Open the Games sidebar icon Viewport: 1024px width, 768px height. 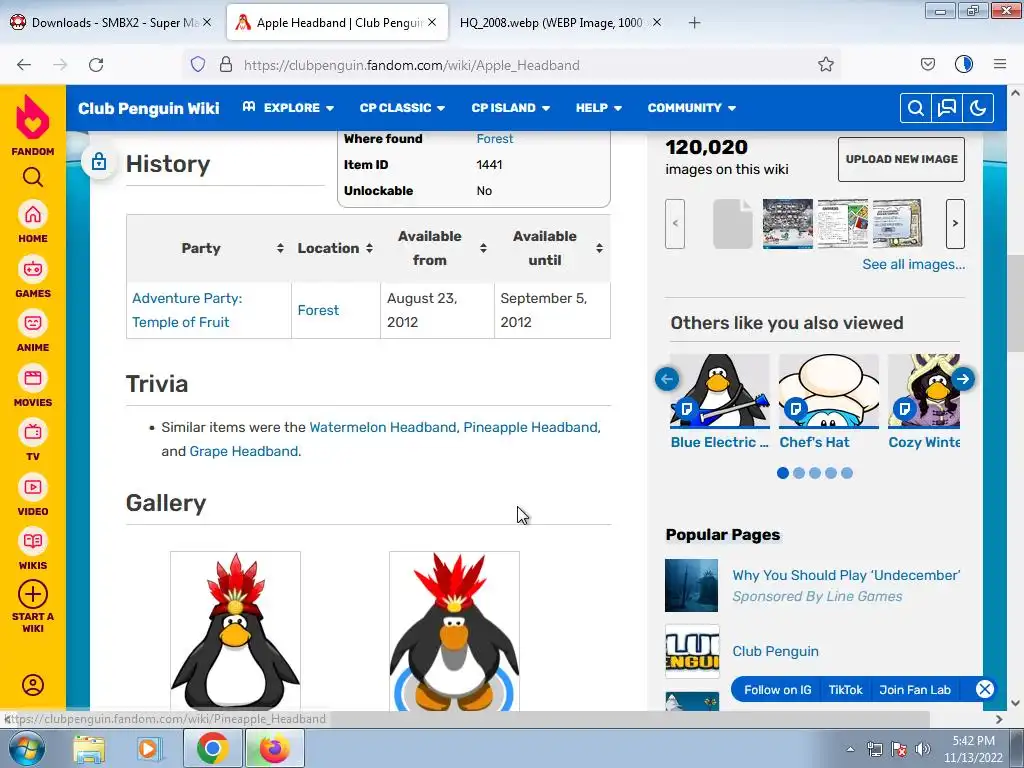pyautogui.click(x=33, y=269)
